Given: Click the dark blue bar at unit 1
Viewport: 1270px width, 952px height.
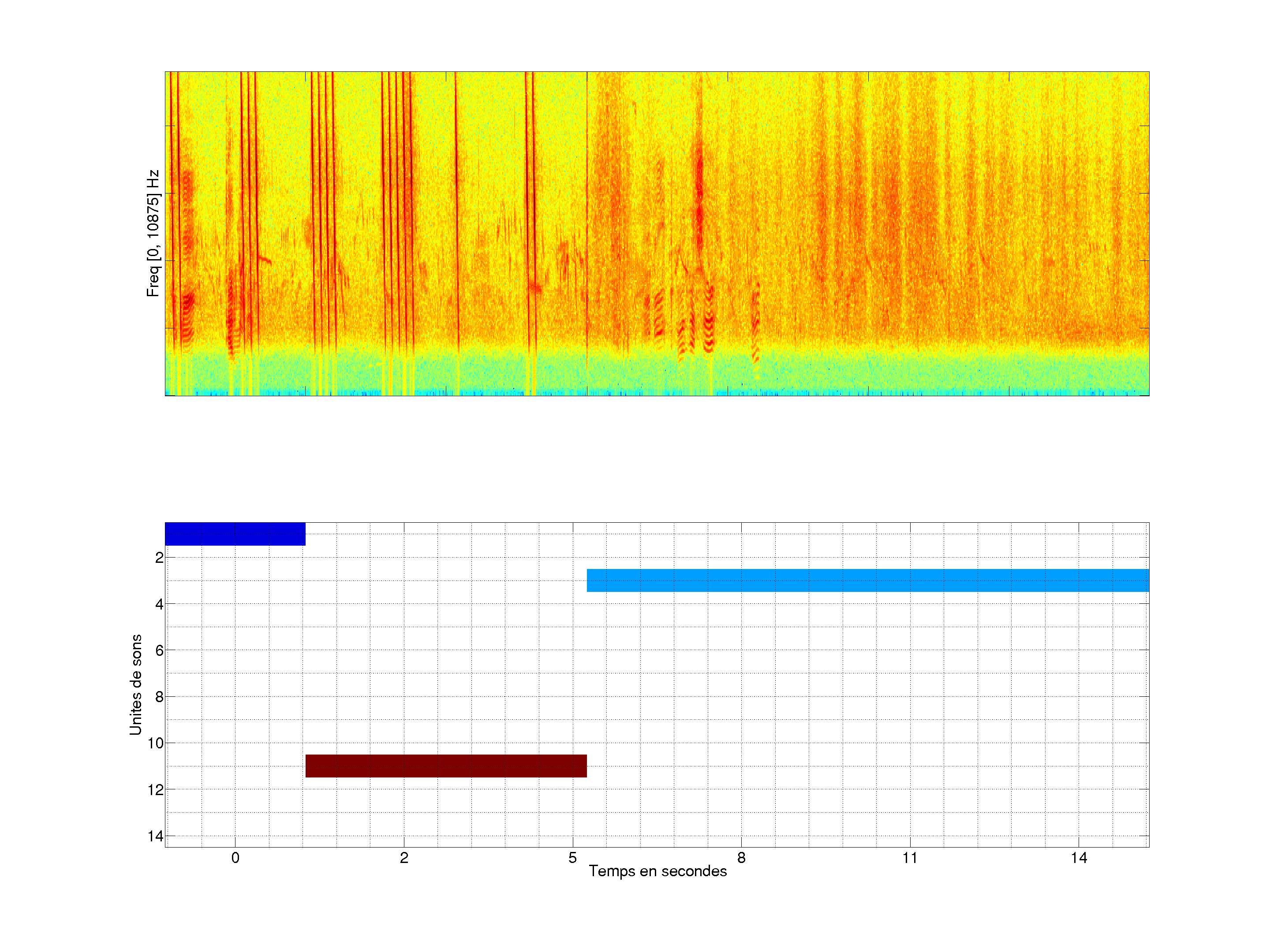Looking at the screenshot, I should coord(235,534).
